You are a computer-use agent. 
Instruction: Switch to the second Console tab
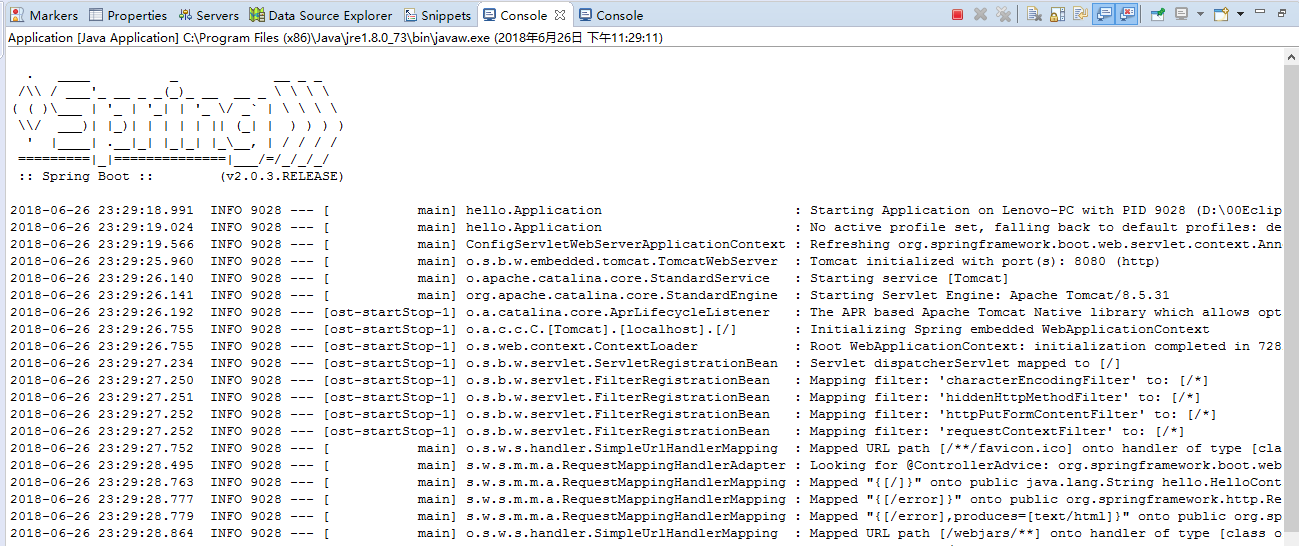point(610,15)
